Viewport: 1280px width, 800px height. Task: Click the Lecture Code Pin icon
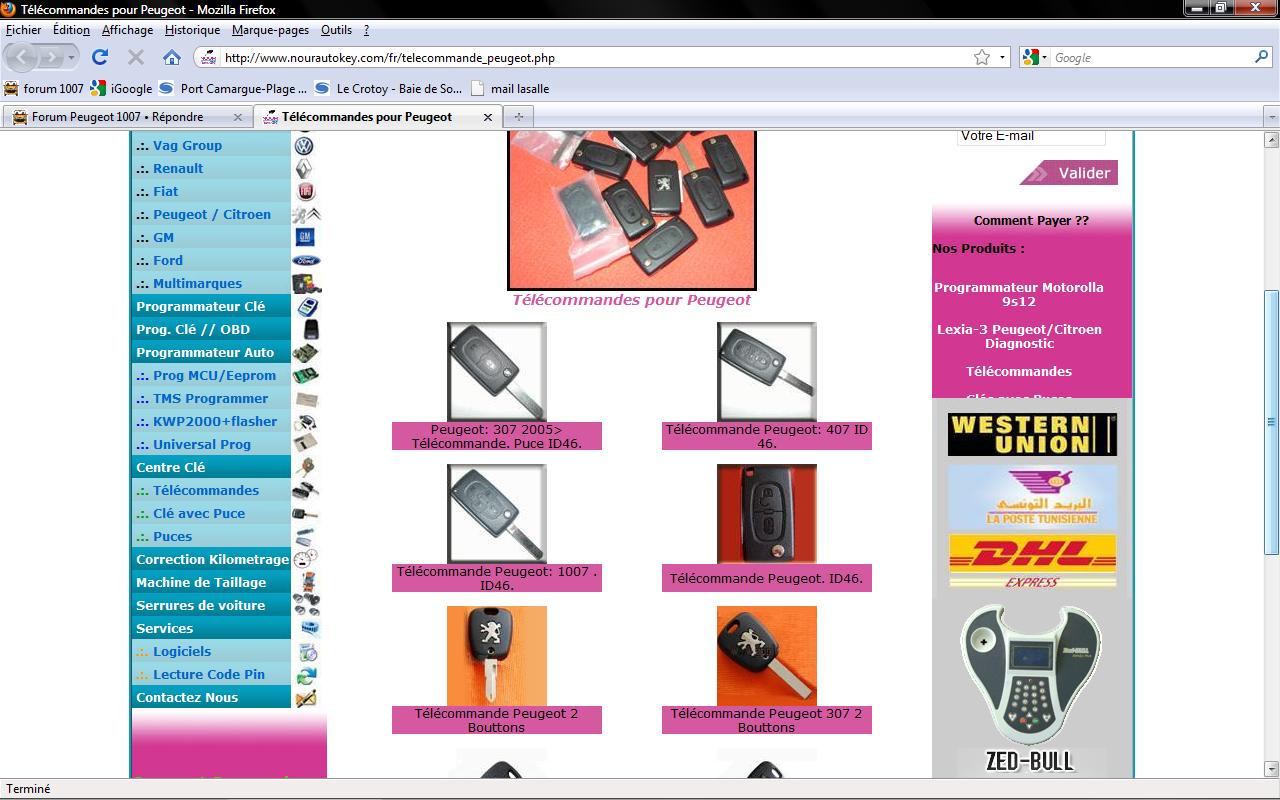pos(307,675)
